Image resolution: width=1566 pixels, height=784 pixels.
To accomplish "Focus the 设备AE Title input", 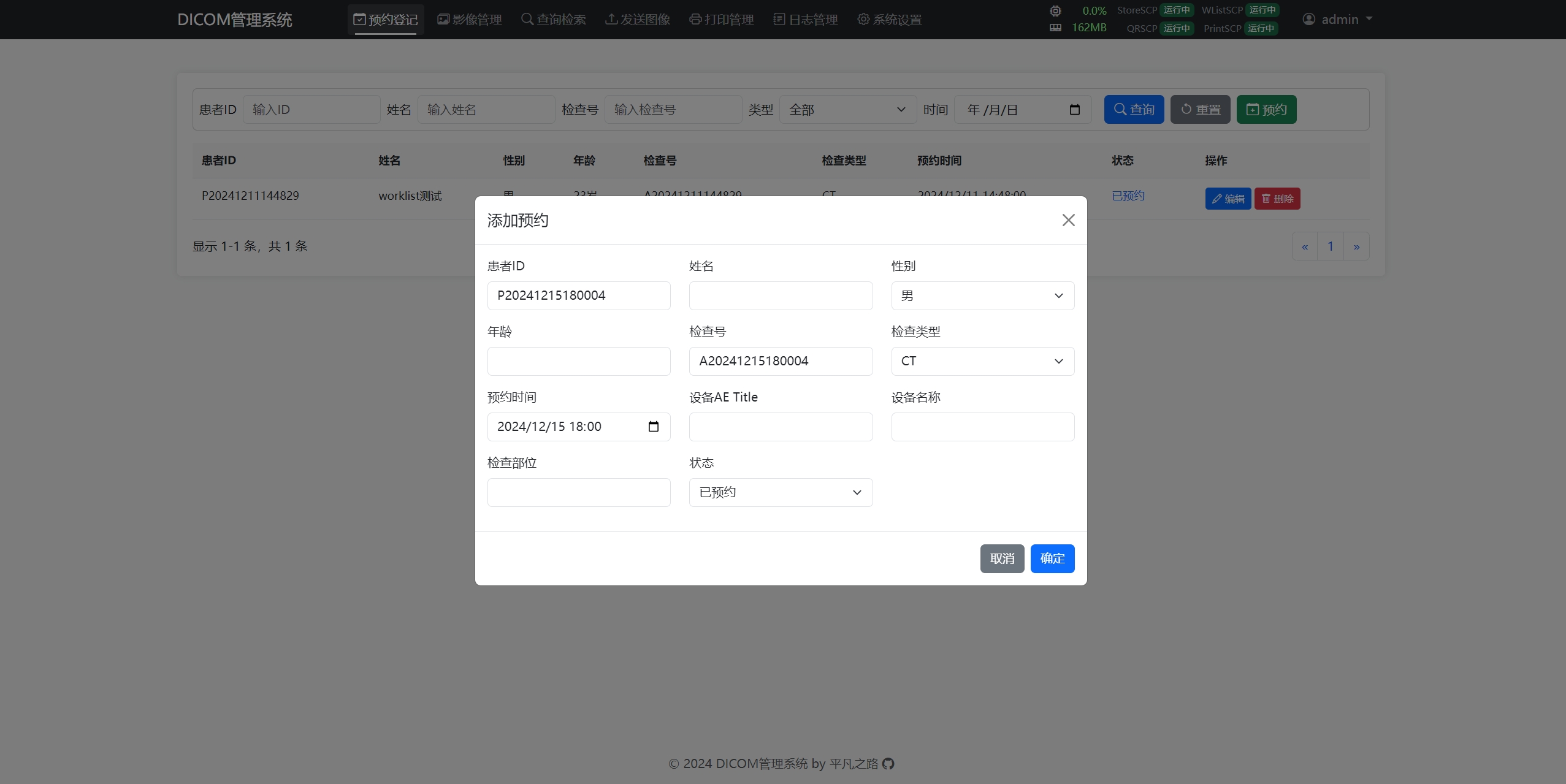I will pos(780,427).
